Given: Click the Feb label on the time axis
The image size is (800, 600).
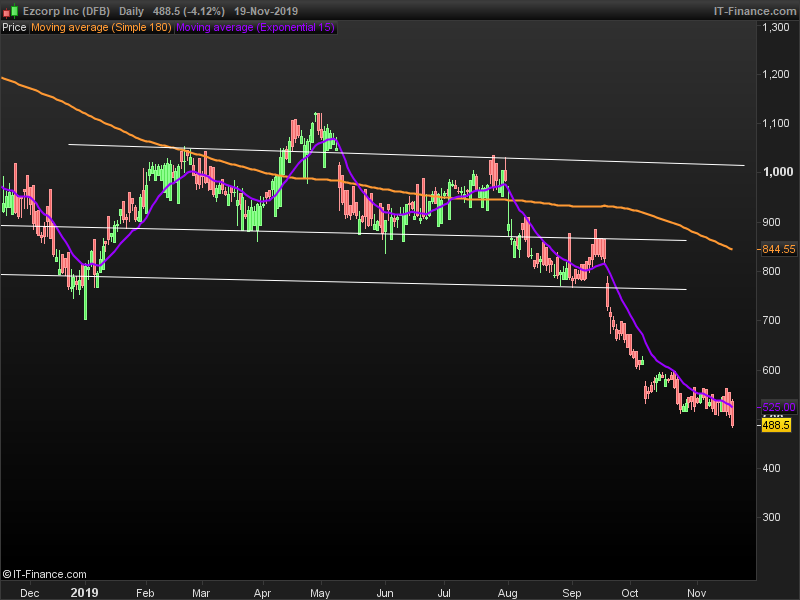Looking at the screenshot, I should click(x=145, y=593).
